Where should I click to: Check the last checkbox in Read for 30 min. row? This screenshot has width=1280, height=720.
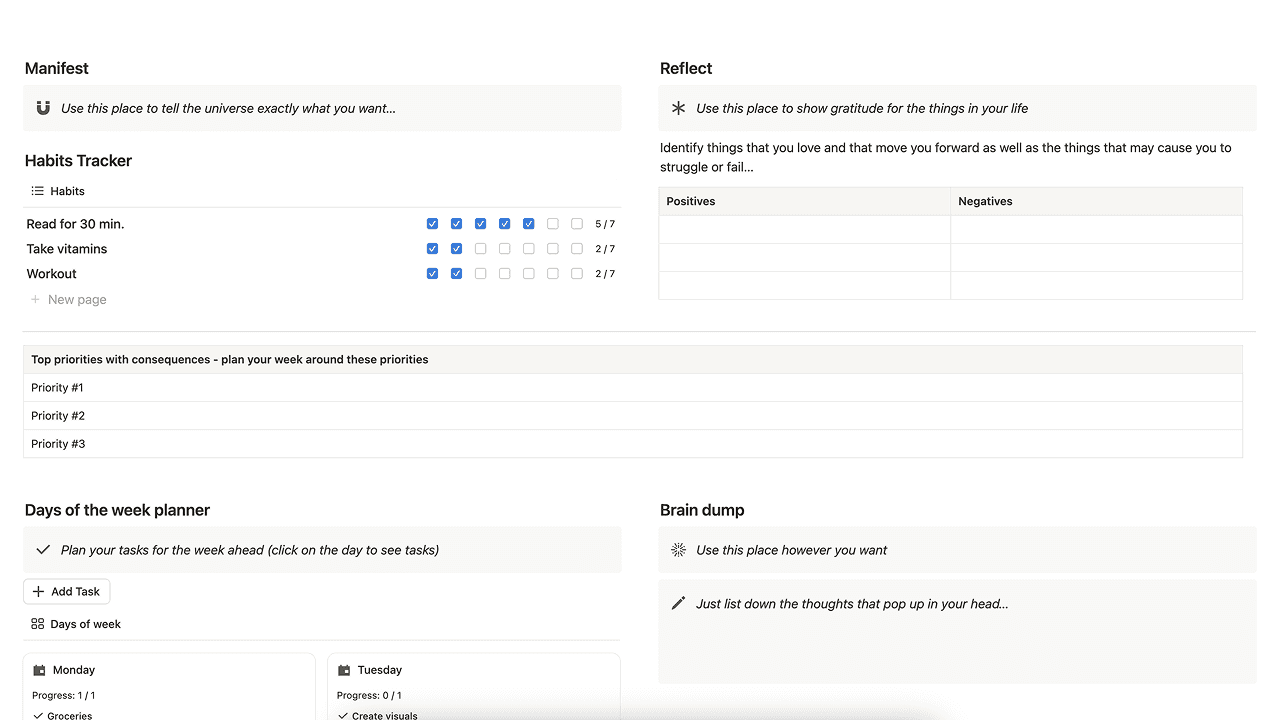577,224
